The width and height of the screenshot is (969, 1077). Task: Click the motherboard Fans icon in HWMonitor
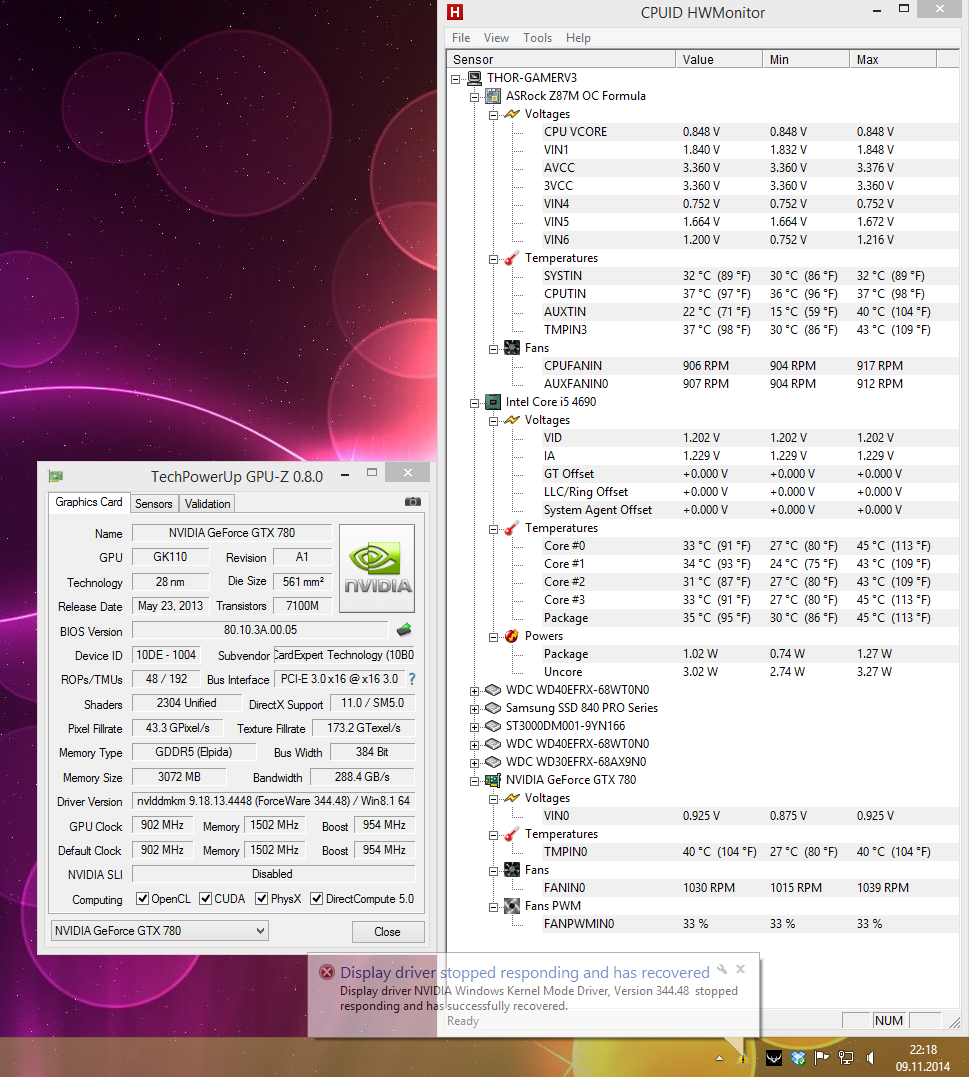(512, 348)
